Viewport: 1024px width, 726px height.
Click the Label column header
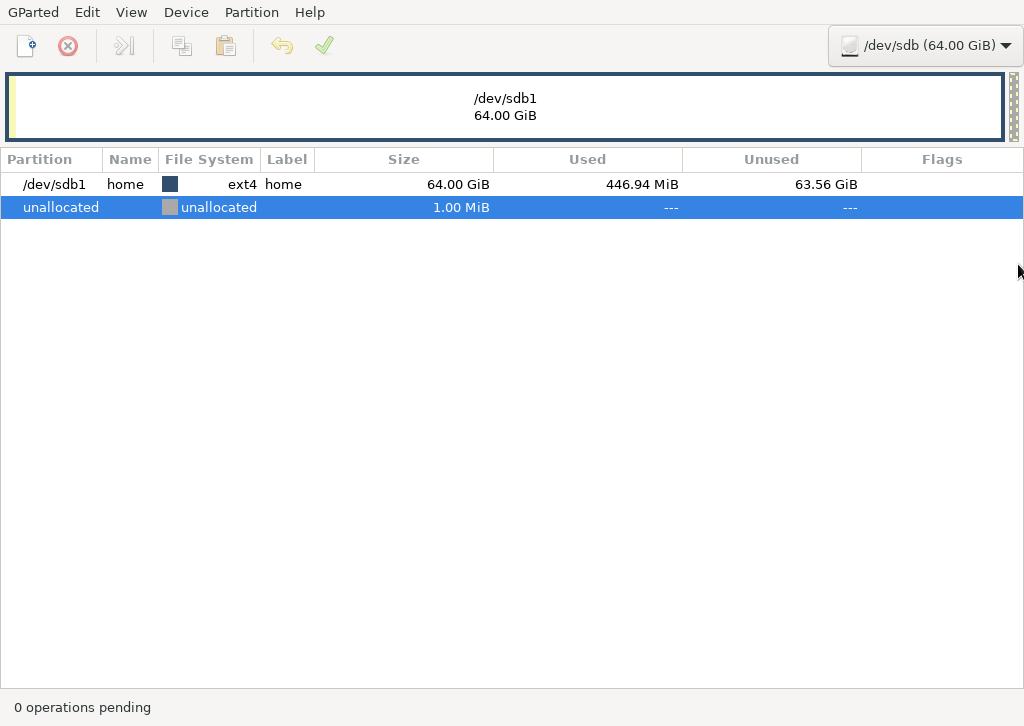click(x=287, y=160)
